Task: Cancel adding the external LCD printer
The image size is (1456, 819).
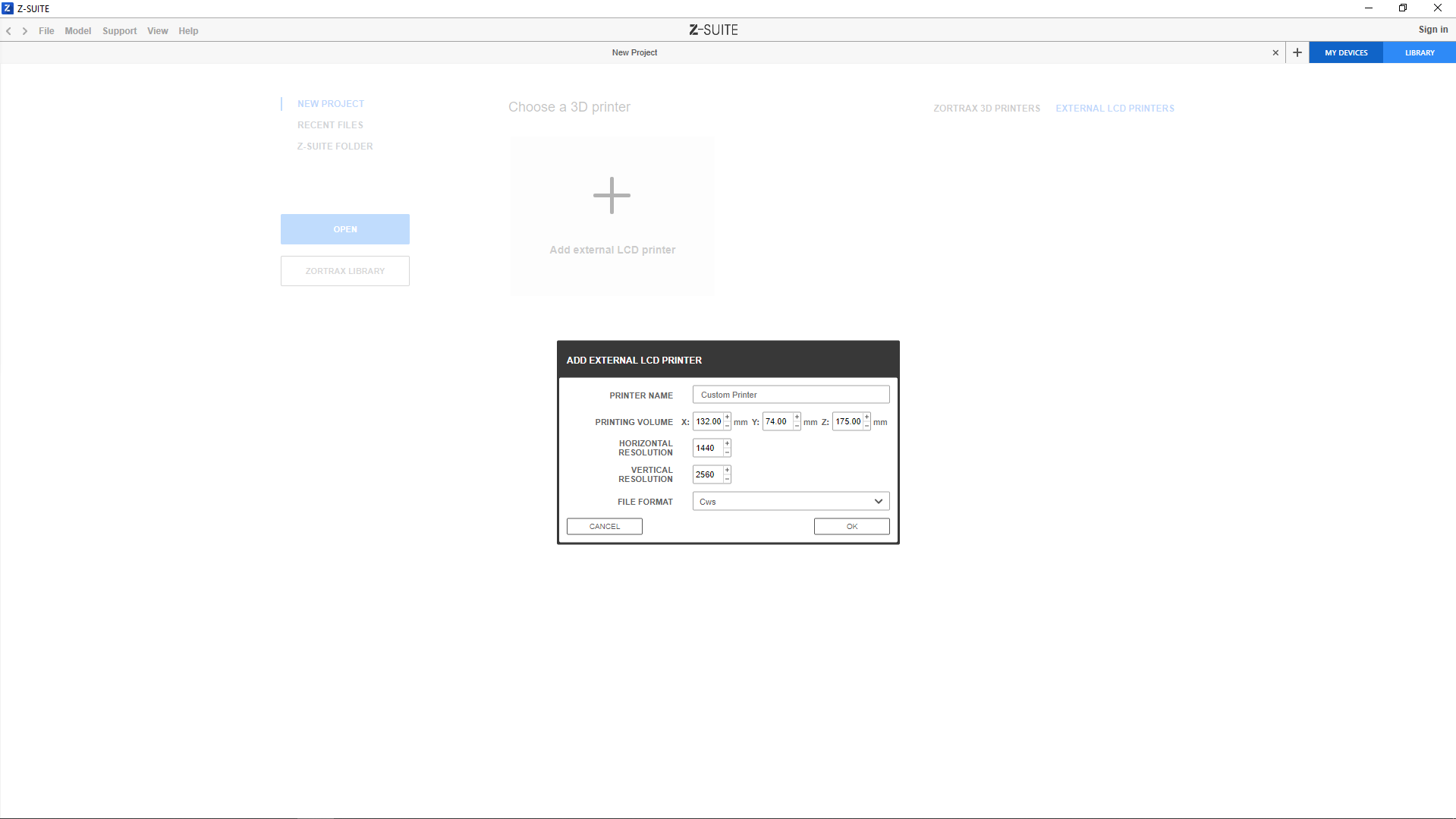Action: coord(604,527)
